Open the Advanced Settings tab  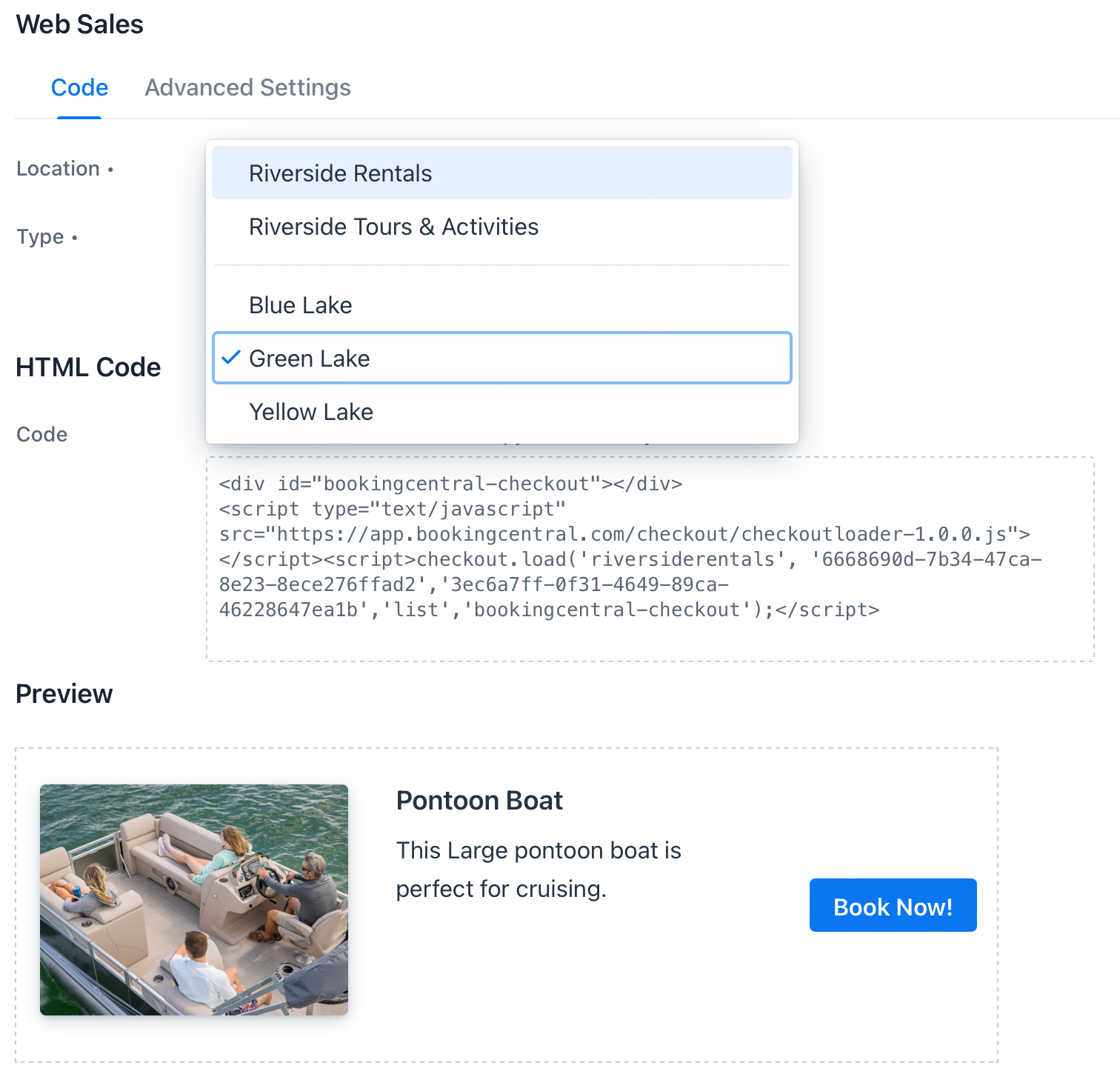tap(247, 87)
